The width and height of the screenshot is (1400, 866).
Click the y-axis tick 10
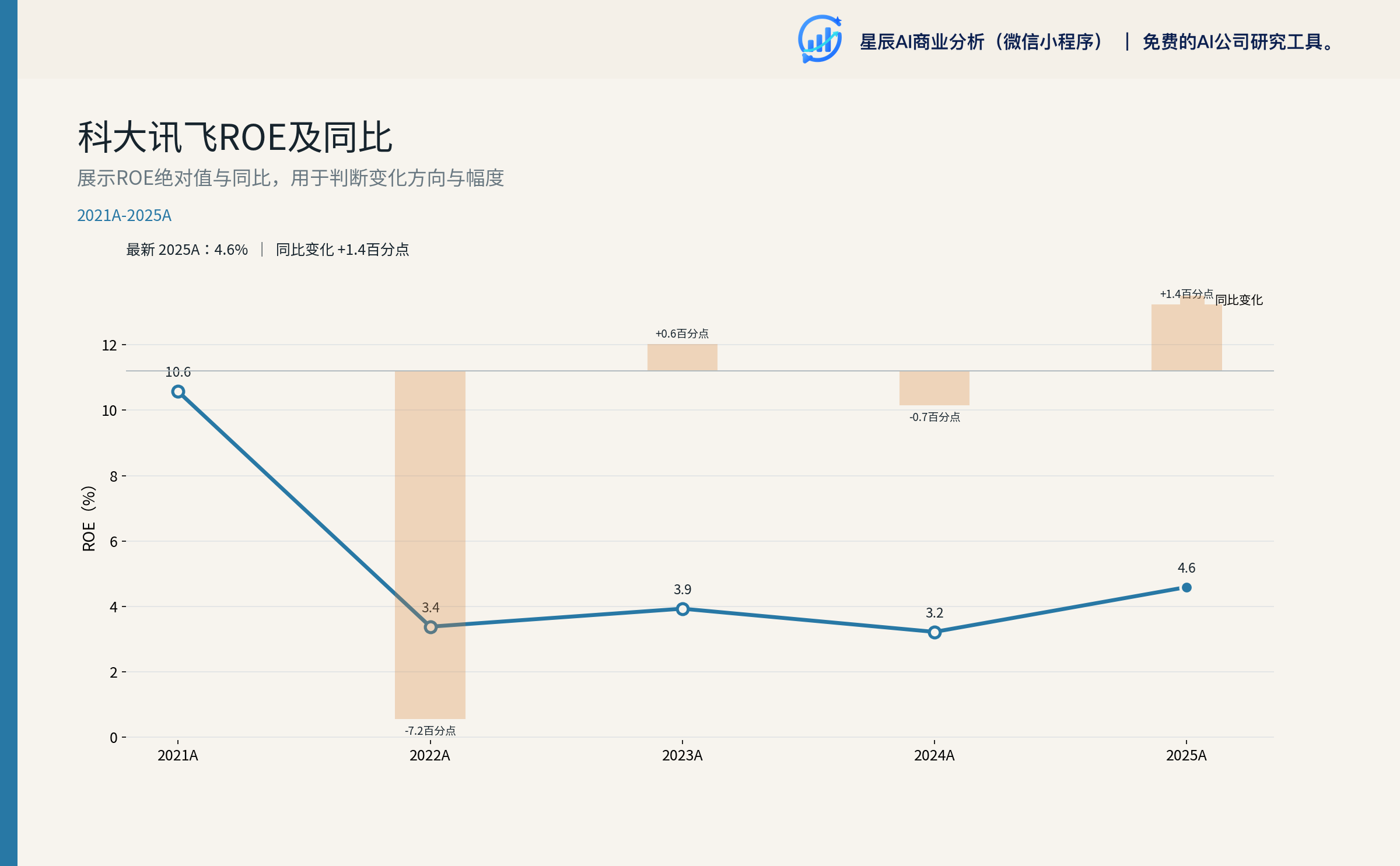[110, 411]
